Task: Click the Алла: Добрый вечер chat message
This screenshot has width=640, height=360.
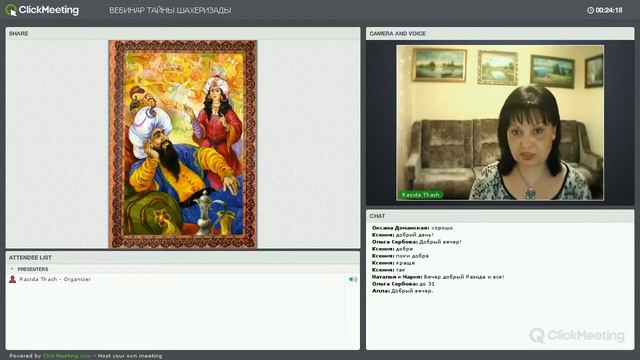Action: [x=402, y=291]
